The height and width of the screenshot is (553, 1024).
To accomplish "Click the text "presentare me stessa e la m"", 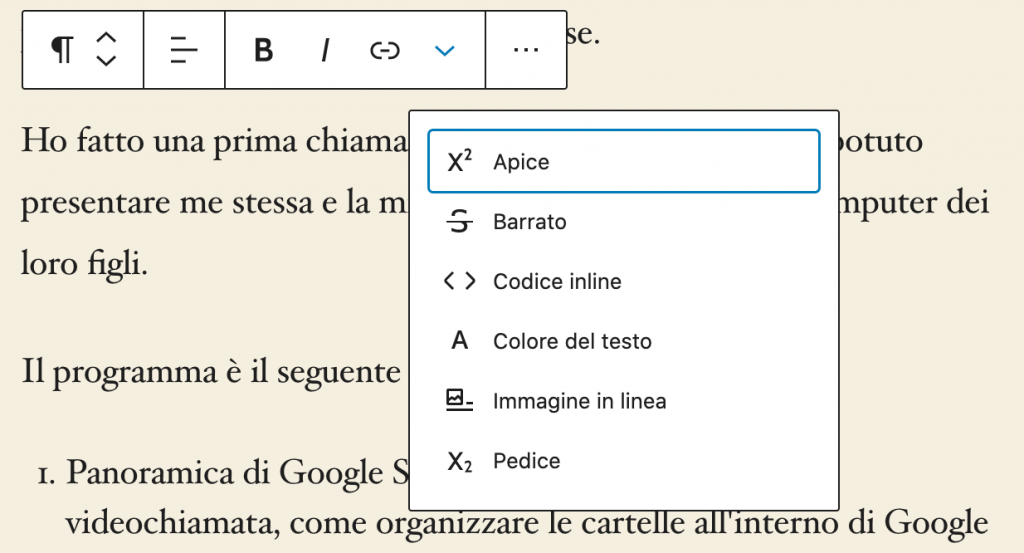I will click(x=214, y=203).
